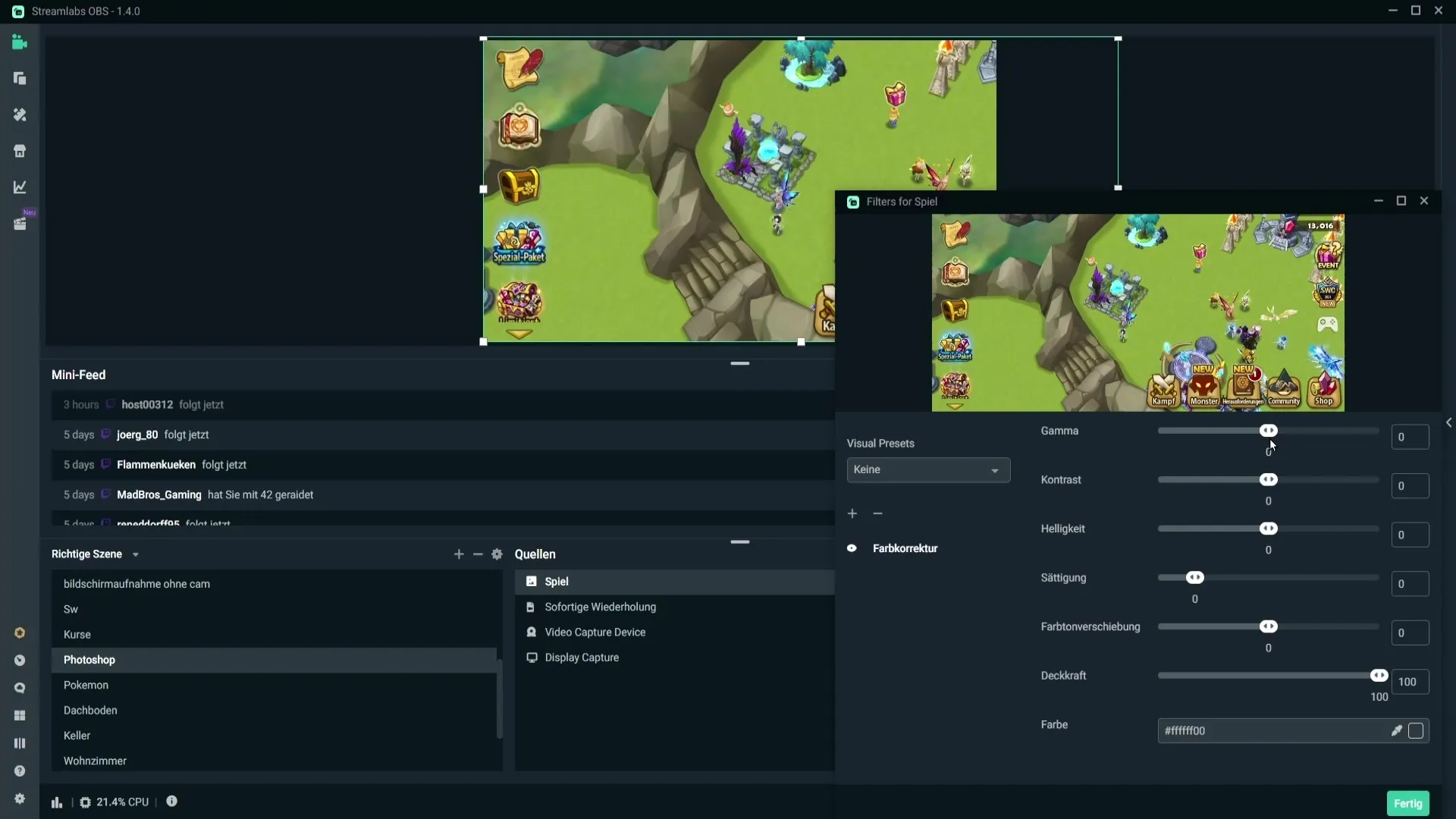The image size is (1456, 819).
Task: Click the Farbtonverschiebung numeric value field
Action: pyautogui.click(x=1410, y=633)
